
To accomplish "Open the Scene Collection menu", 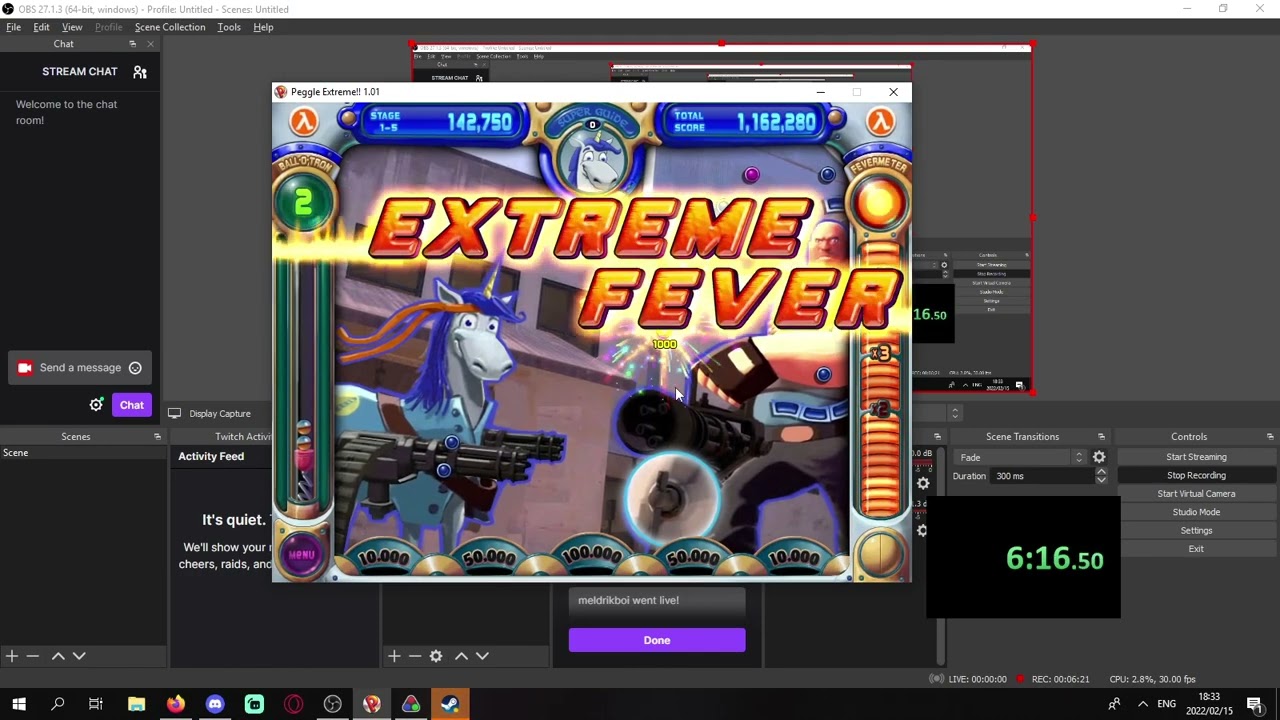I will coord(170,27).
